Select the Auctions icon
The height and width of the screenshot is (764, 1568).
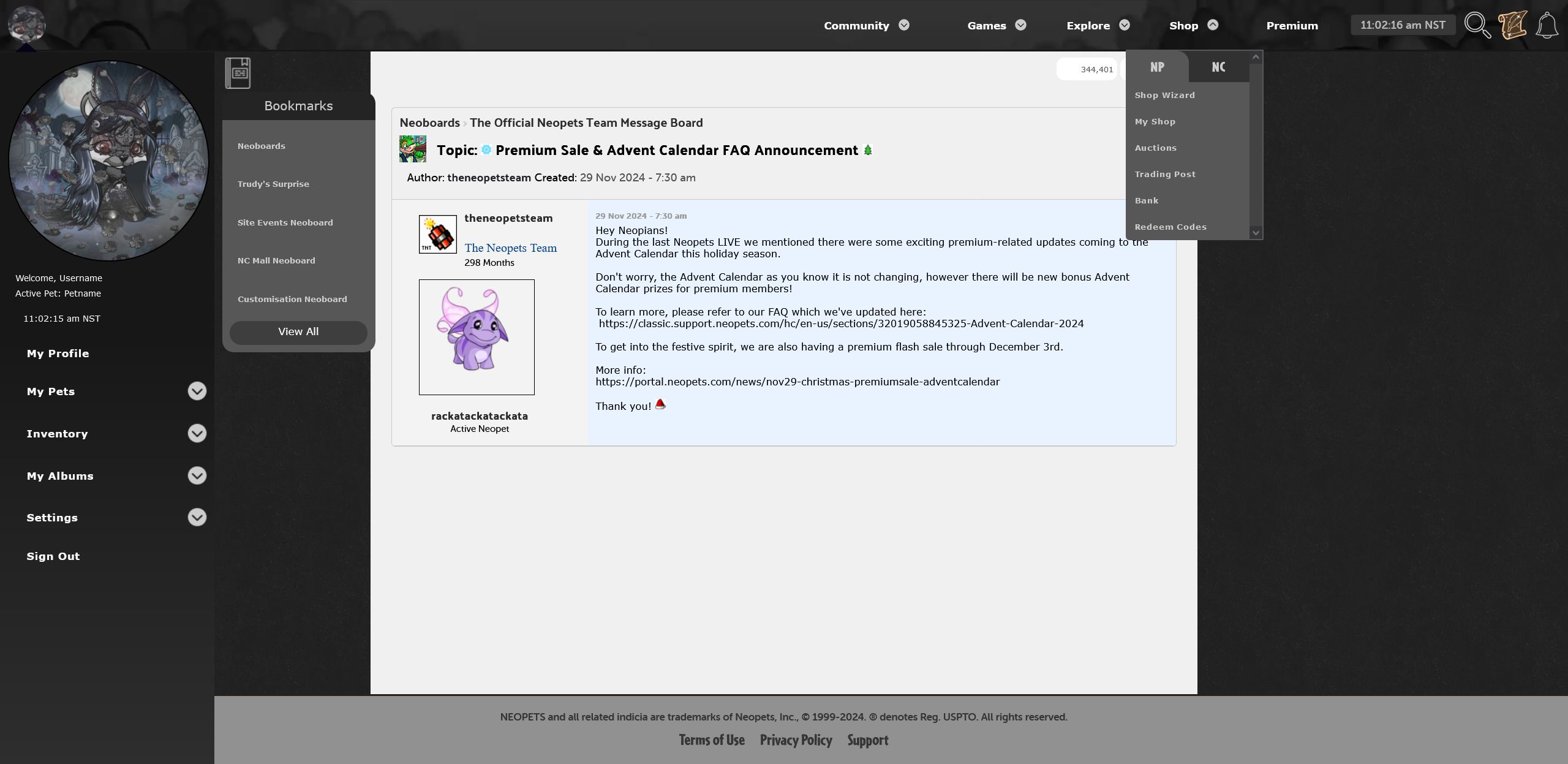tap(1155, 147)
